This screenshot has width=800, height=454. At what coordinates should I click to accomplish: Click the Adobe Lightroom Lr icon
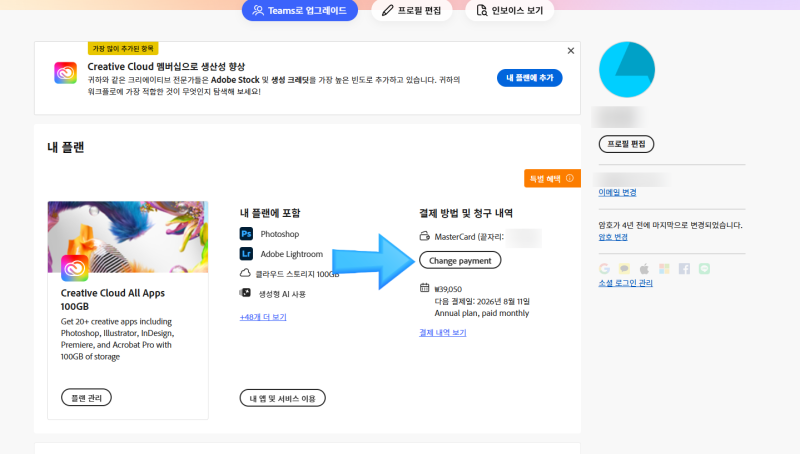click(246, 254)
